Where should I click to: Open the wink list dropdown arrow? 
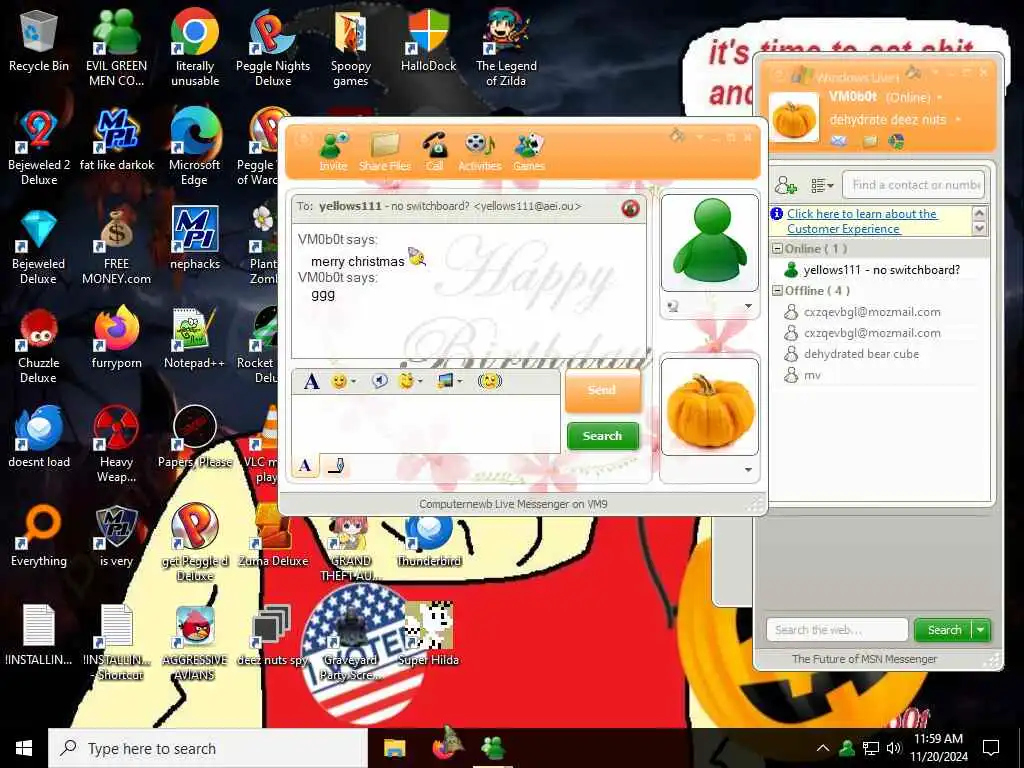point(421,381)
